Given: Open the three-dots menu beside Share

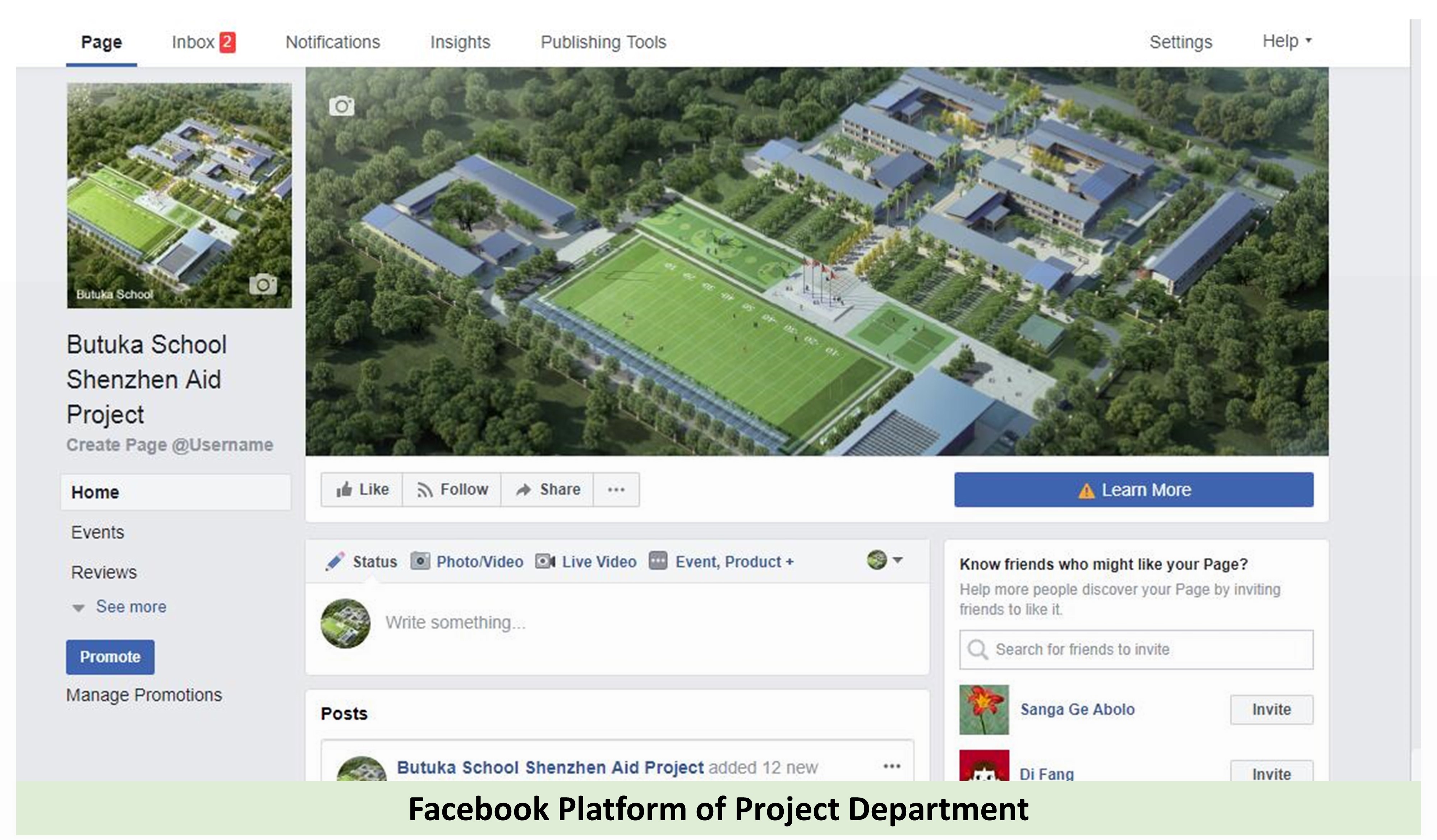Looking at the screenshot, I should [x=616, y=489].
